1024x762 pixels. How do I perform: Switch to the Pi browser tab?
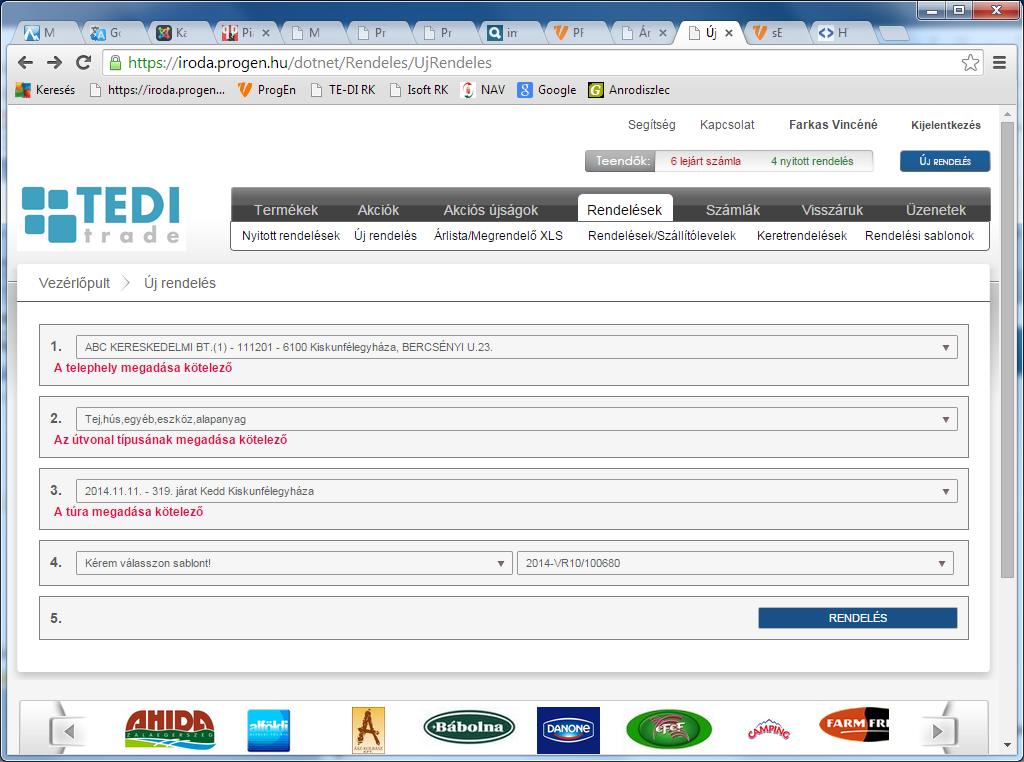tap(245, 33)
